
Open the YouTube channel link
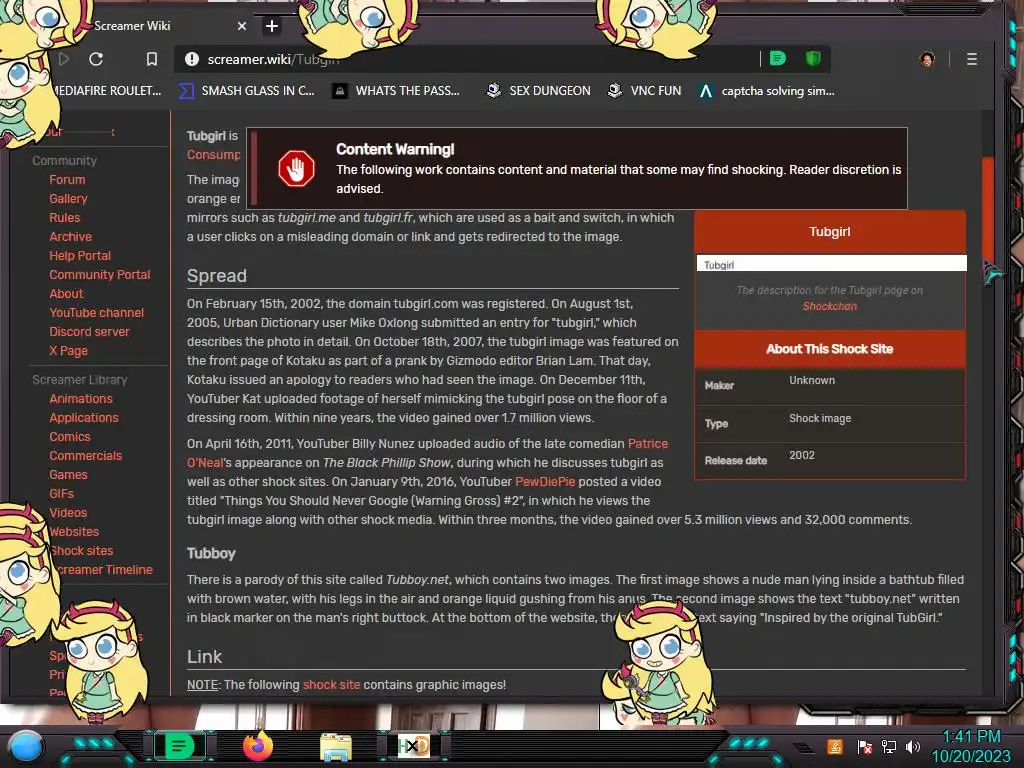pos(97,312)
